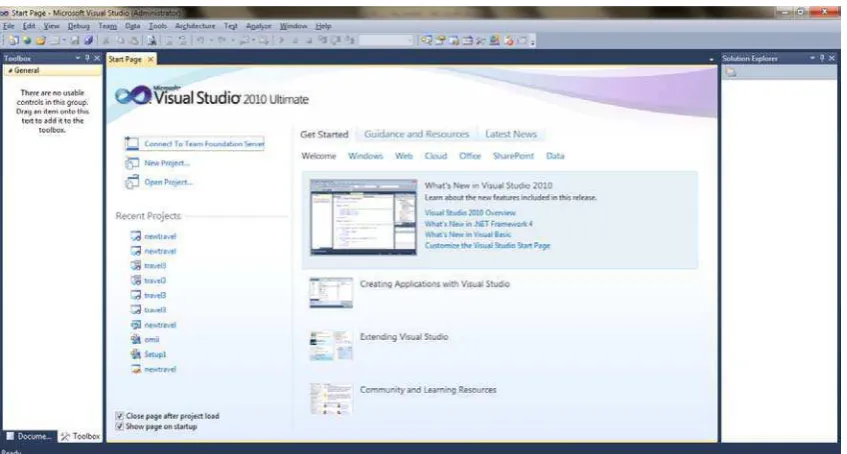This screenshot has height=454, width=847.
Task: Close the Toolbox panel with its X
Action: 97,58
